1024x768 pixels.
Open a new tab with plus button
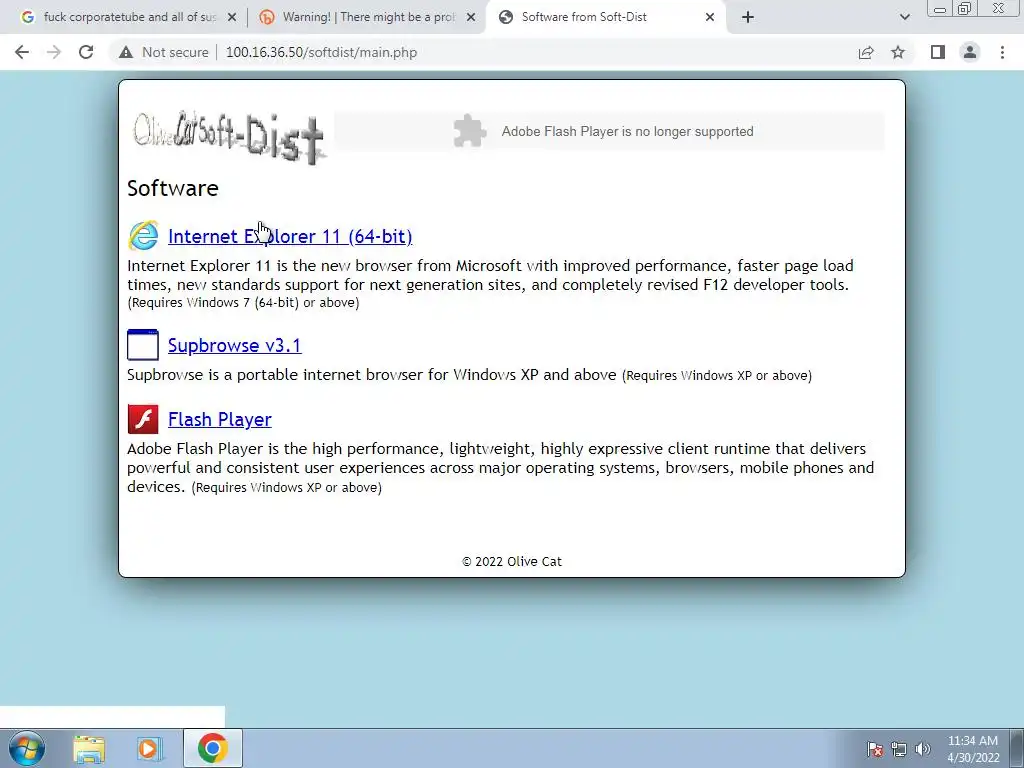(748, 17)
